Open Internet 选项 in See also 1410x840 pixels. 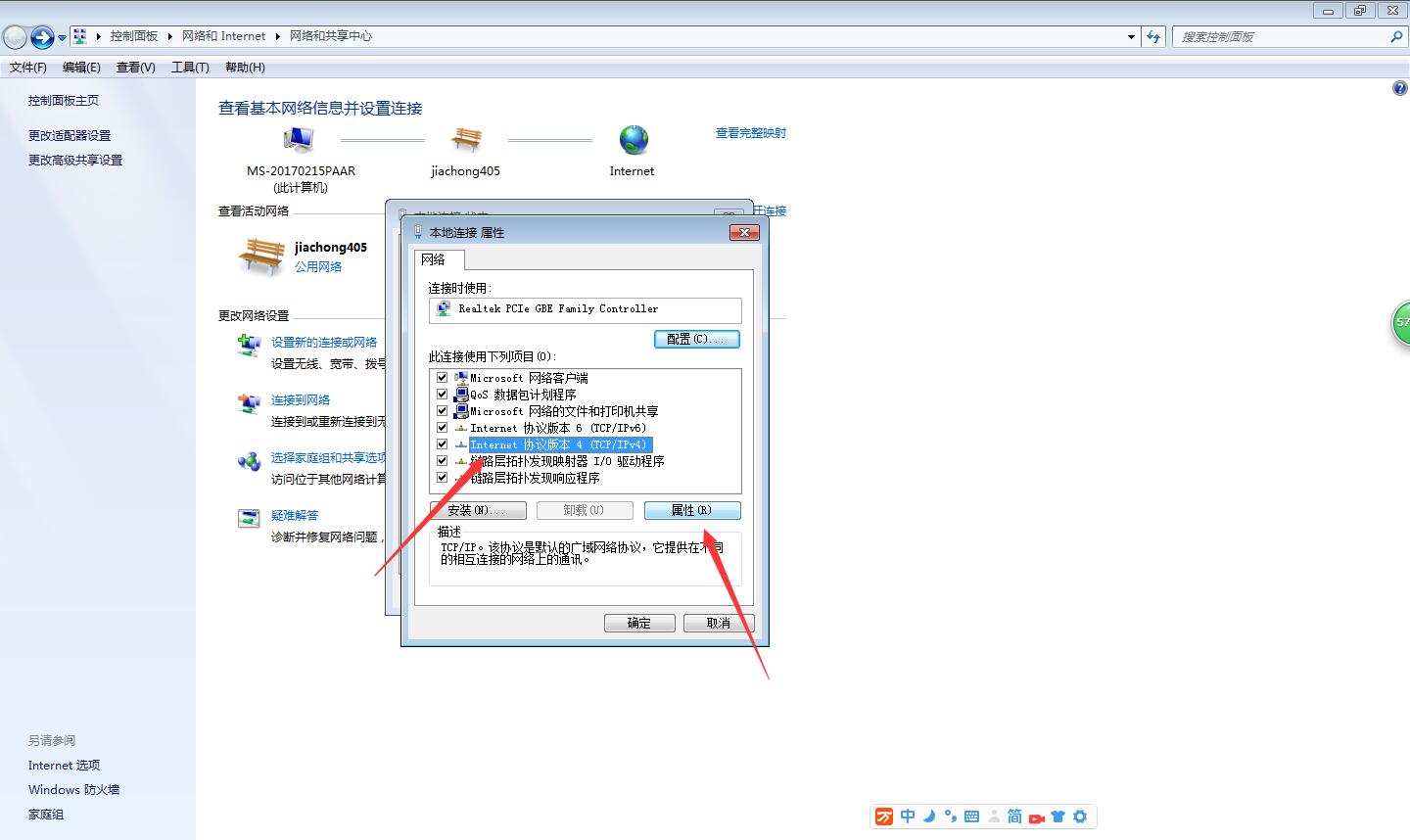pos(64,766)
